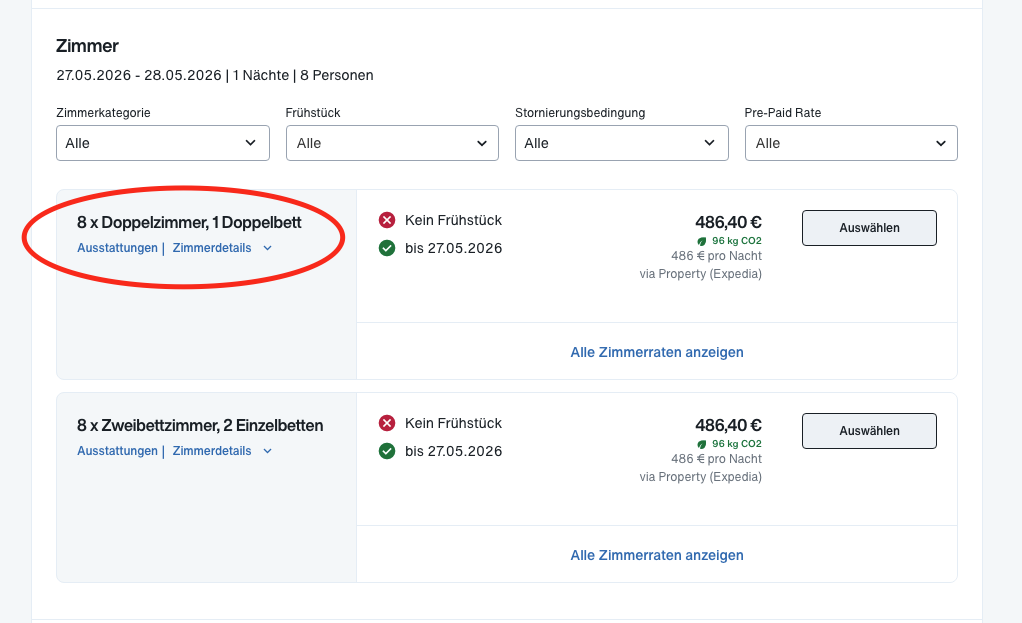Select the Doppelzimmer rate with Auswählen
Viewport: 1022px width, 623px height.
tap(869, 228)
